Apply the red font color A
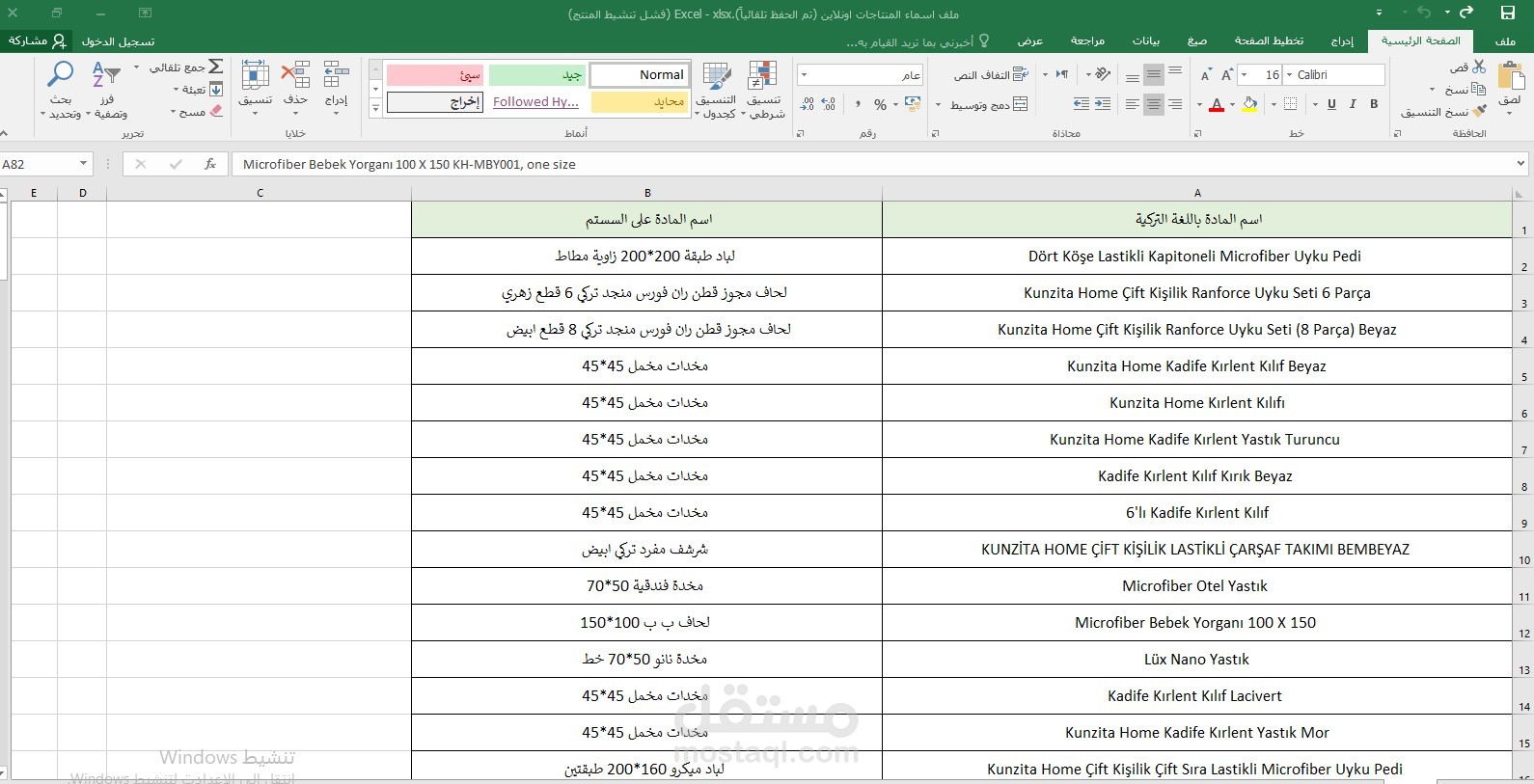 pyautogui.click(x=1217, y=104)
